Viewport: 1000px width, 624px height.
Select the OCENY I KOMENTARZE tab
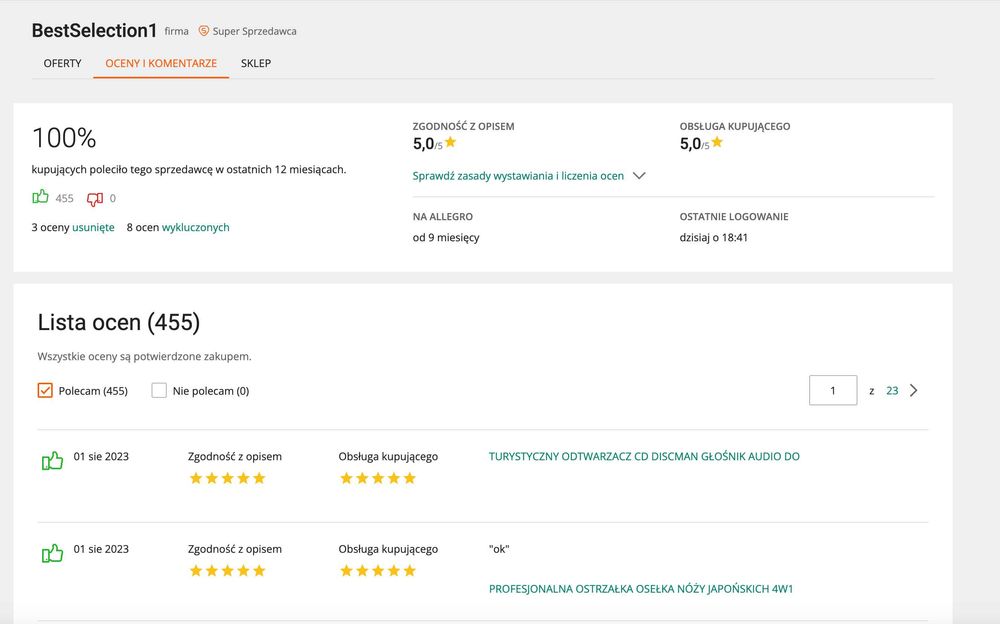pyautogui.click(x=161, y=63)
